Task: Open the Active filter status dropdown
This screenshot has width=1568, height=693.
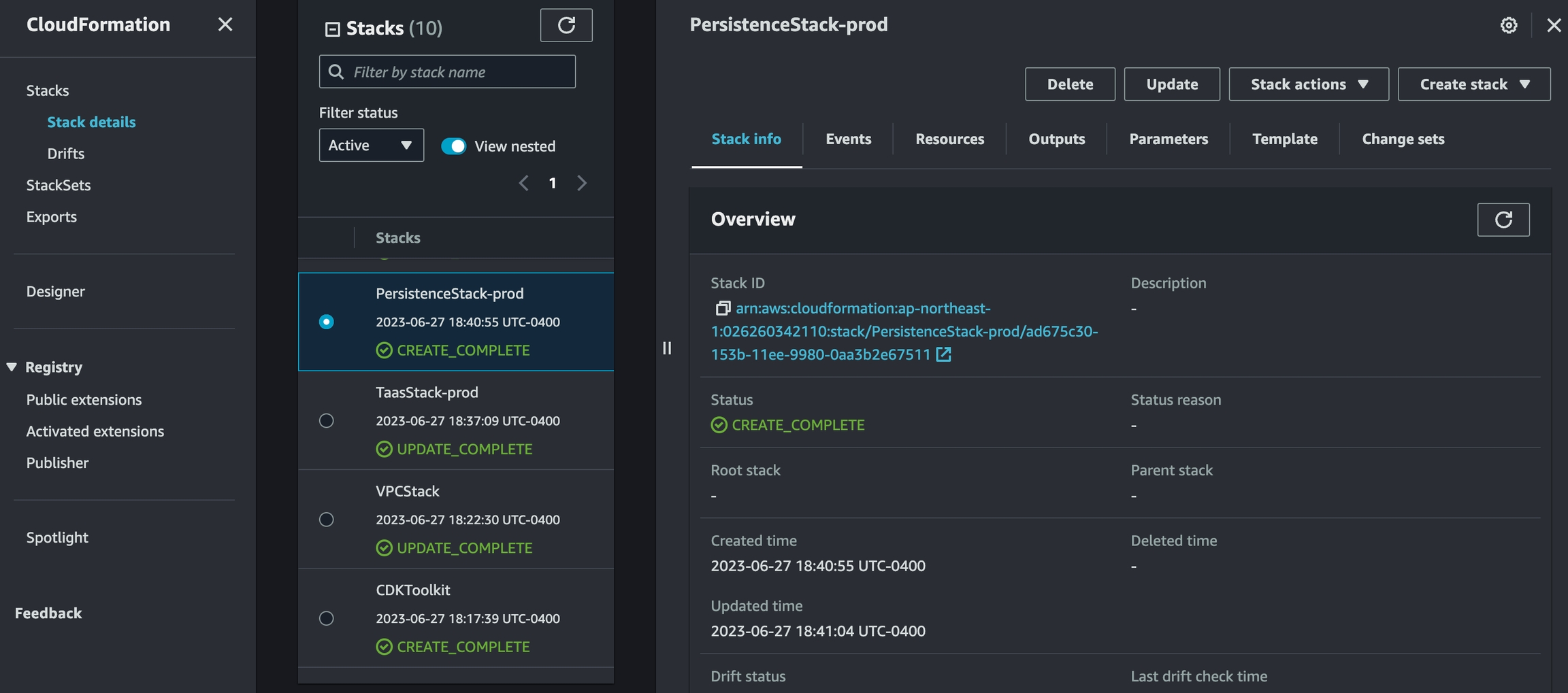Action: click(x=371, y=146)
